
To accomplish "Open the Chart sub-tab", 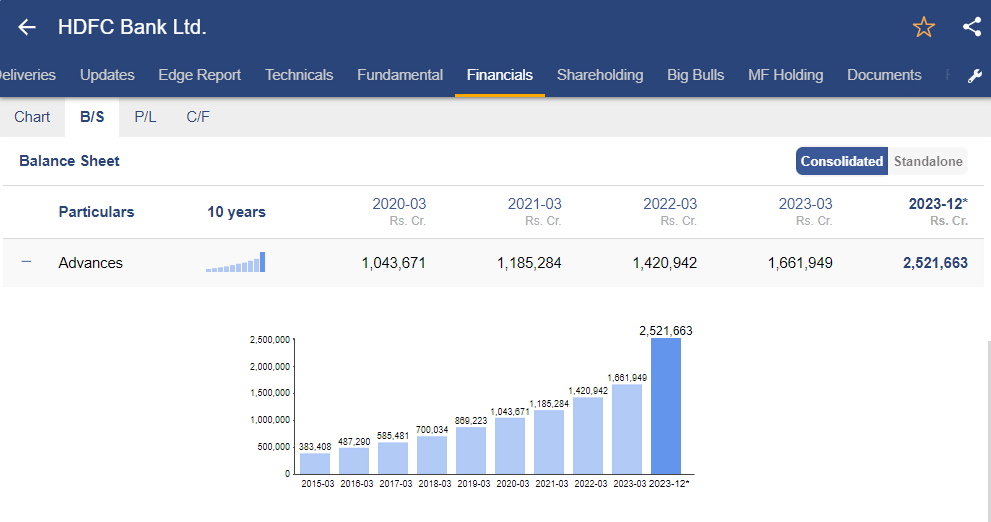I will click(x=32, y=117).
